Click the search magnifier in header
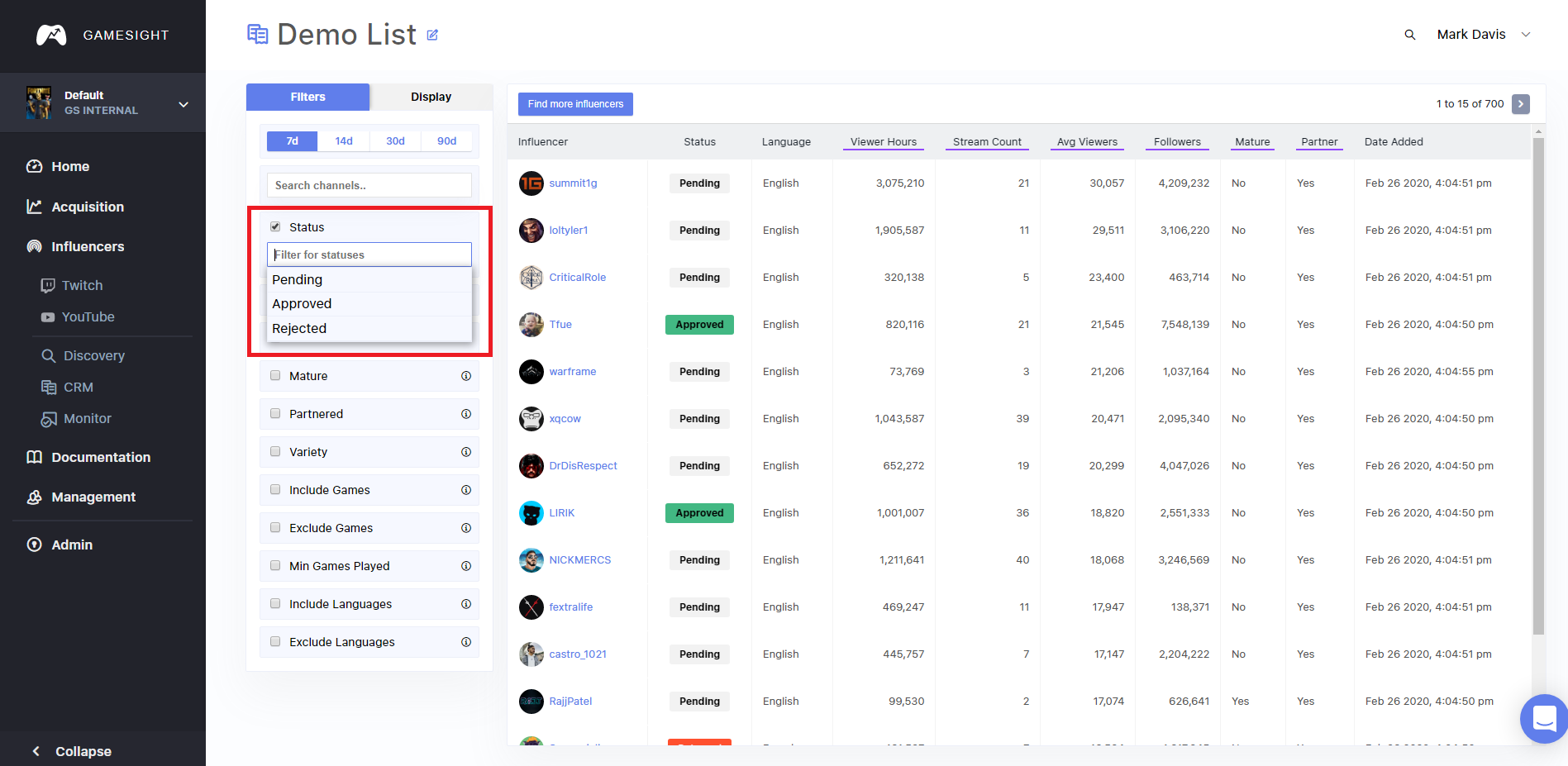 tap(1410, 35)
